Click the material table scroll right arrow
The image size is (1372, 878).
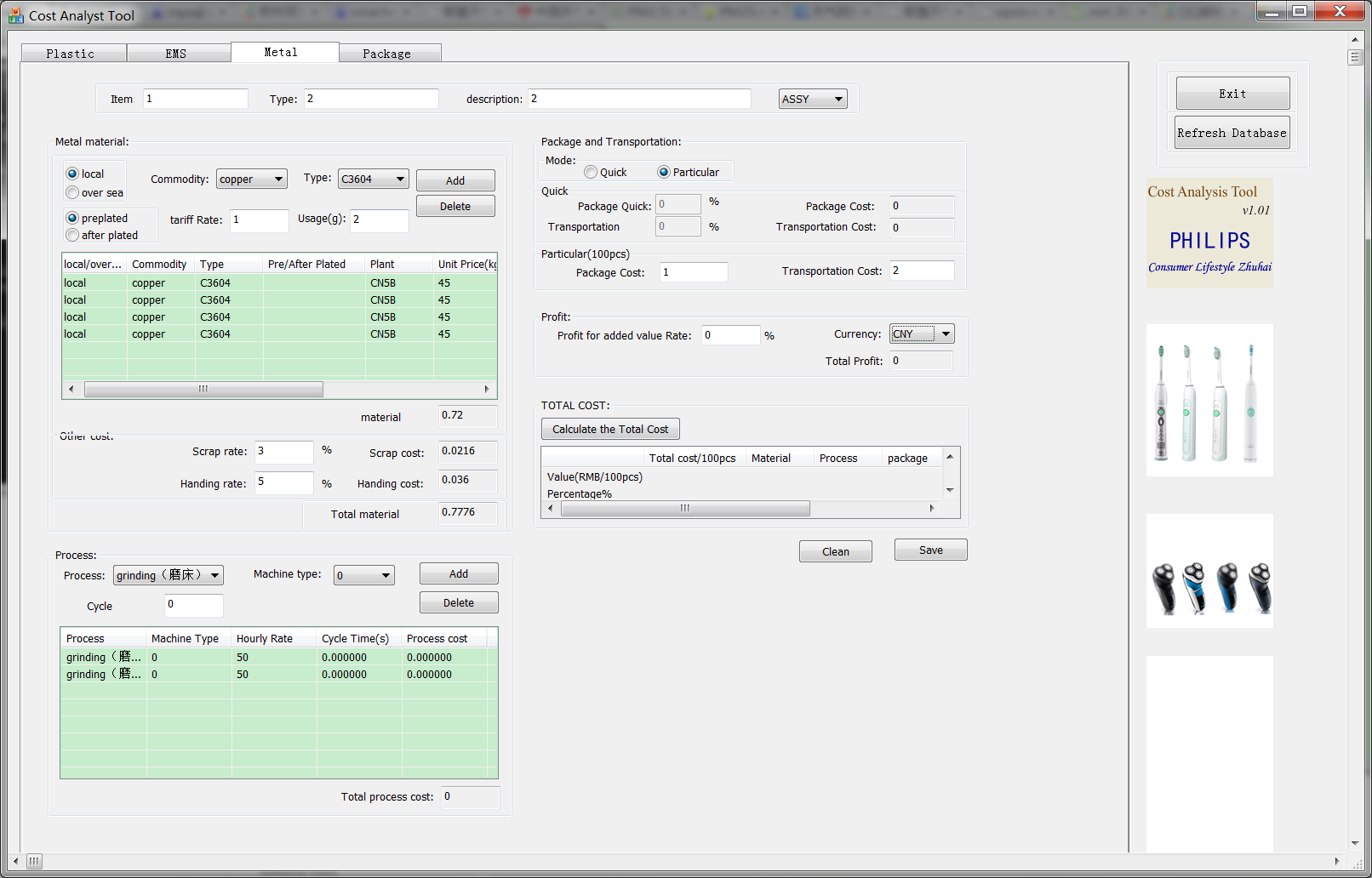pyautogui.click(x=487, y=389)
